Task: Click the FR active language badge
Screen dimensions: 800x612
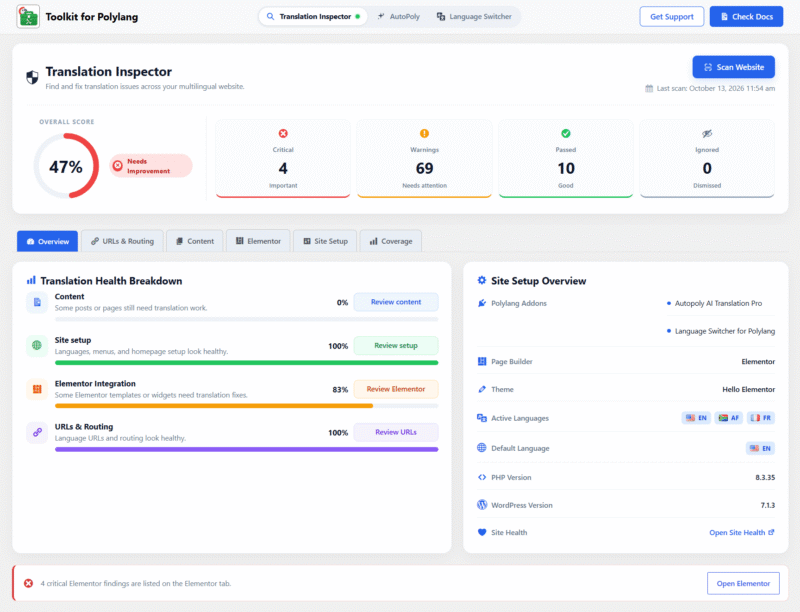Action: (x=761, y=418)
